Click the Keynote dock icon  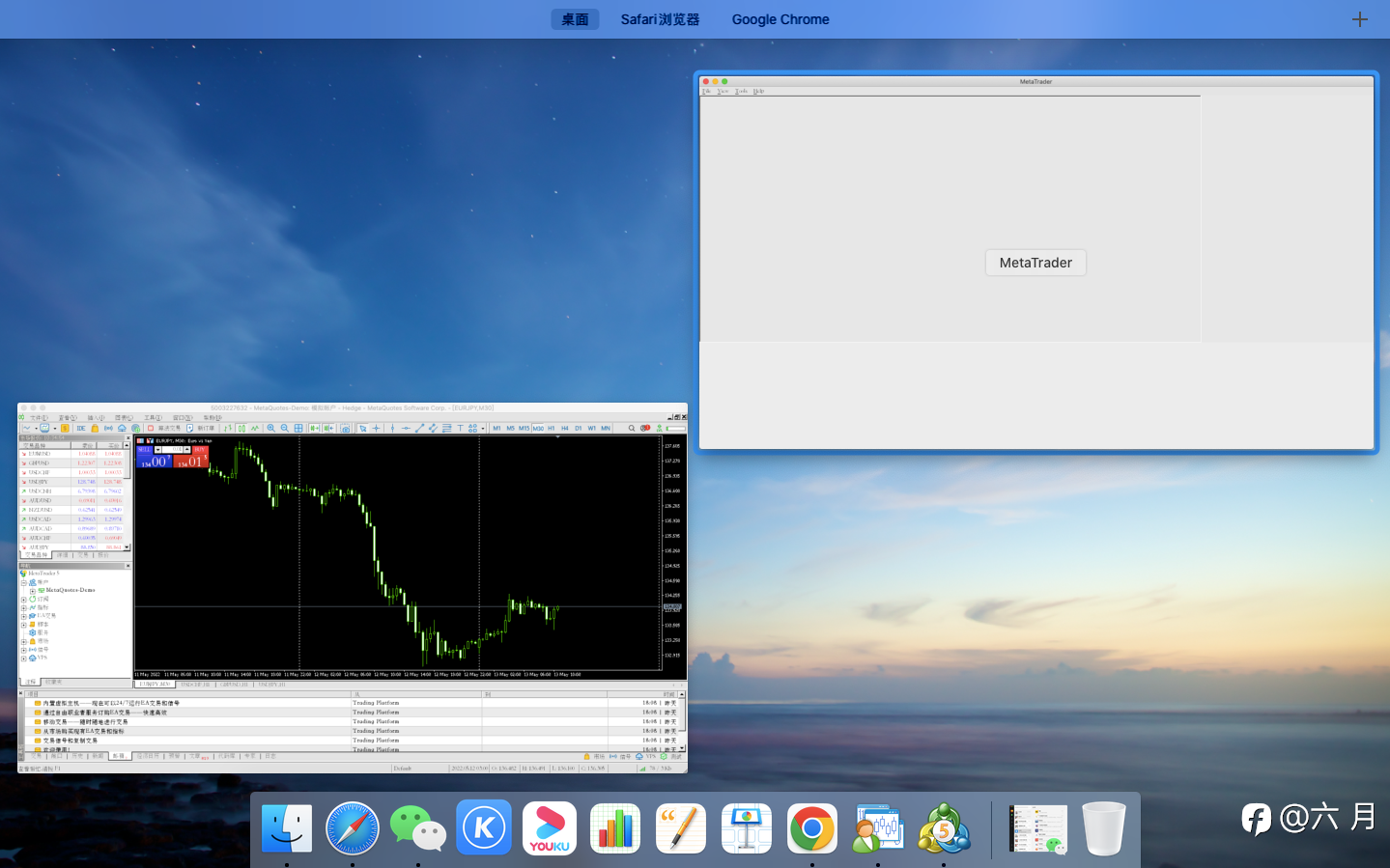click(747, 828)
